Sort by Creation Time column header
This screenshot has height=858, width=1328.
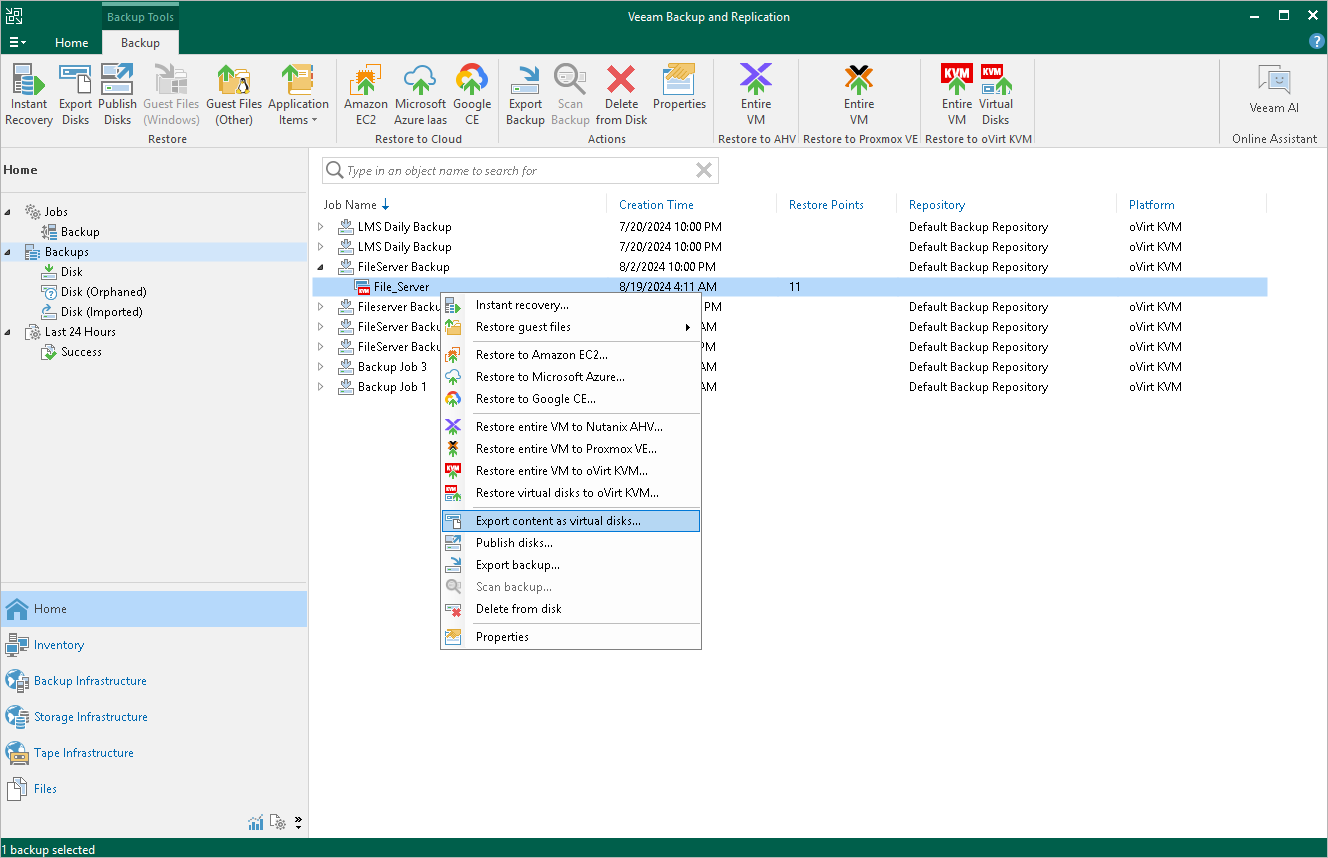tap(656, 205)
